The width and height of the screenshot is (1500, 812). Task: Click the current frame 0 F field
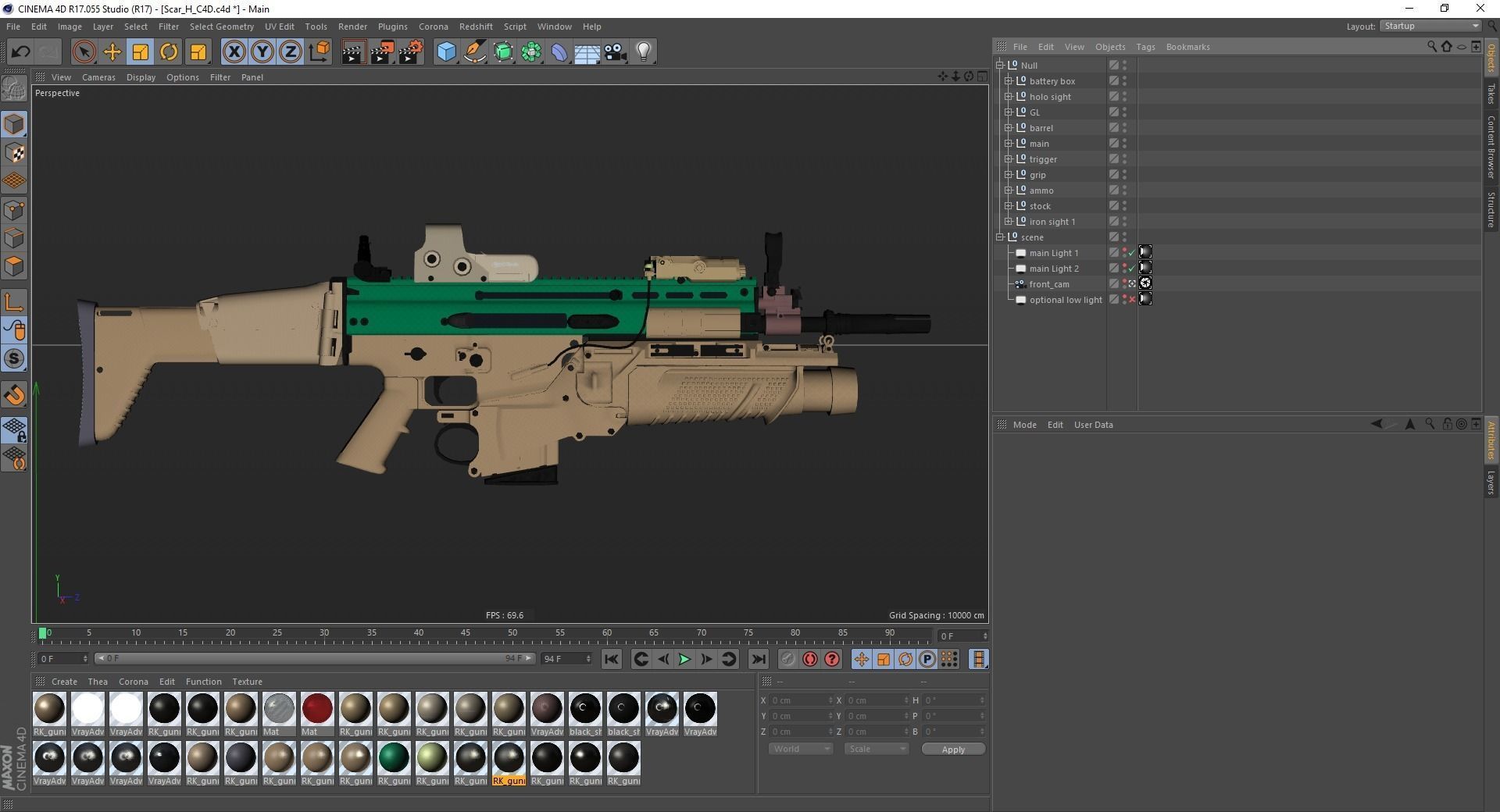click(64, 659)
